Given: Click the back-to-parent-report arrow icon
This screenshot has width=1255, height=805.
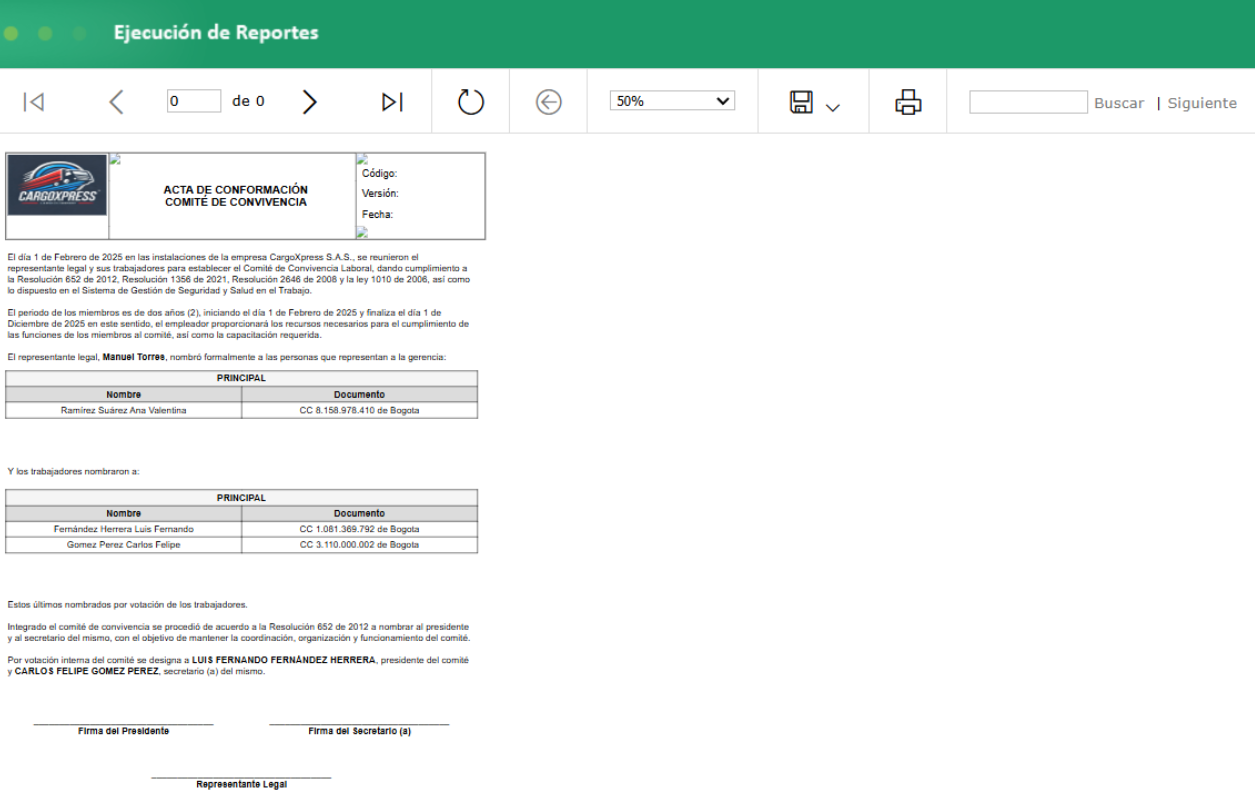Looking at the screenshot, I should click(548, 102).
